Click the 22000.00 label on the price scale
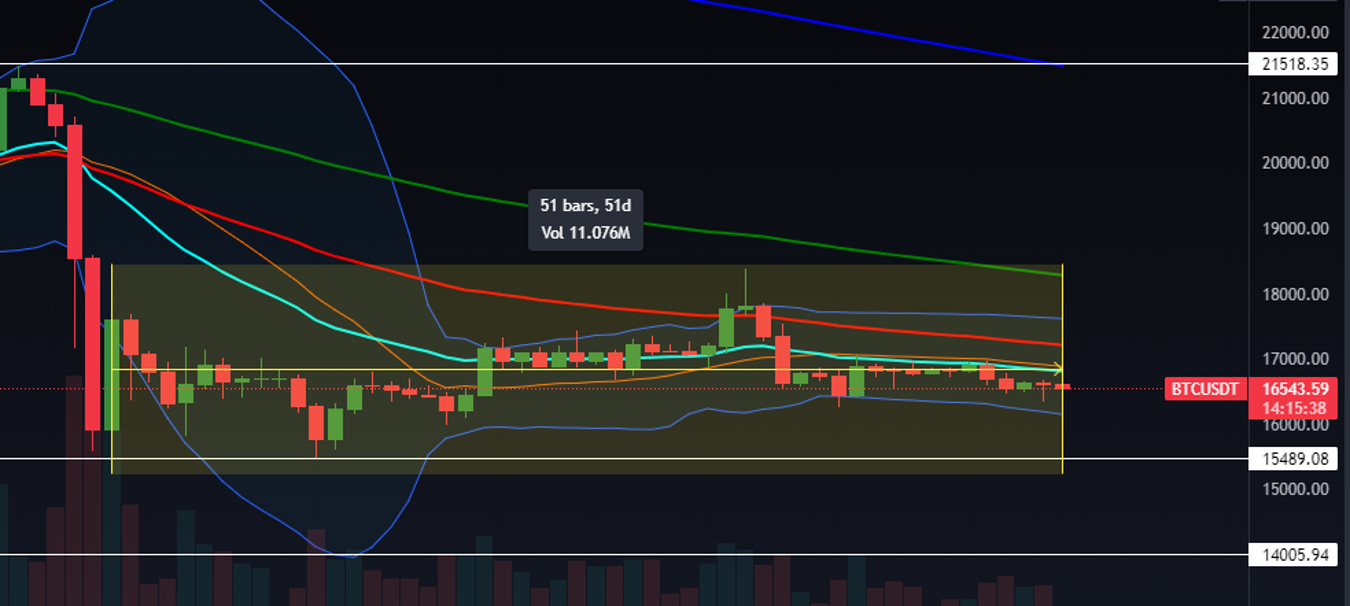 point(1296,32)
